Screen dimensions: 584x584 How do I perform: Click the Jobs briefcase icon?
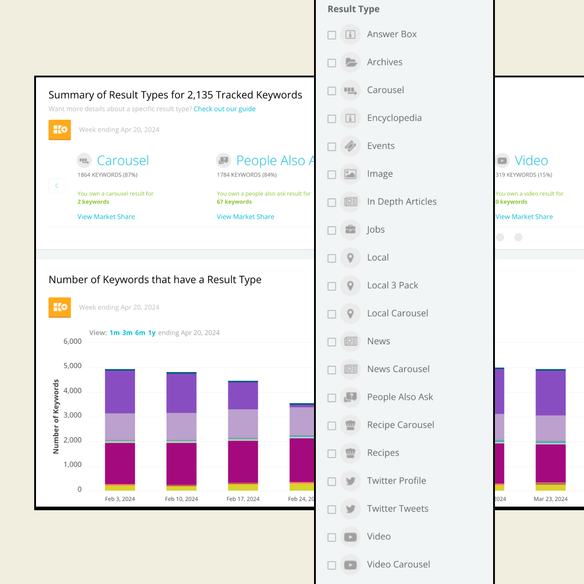tap(350, 230)
